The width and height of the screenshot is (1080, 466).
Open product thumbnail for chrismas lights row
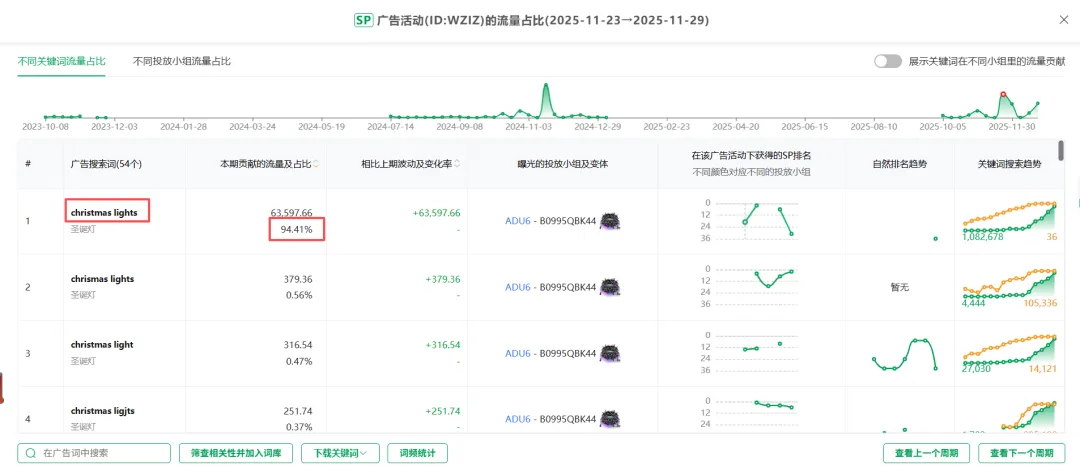pyautogui.click(x=610, y=287)
